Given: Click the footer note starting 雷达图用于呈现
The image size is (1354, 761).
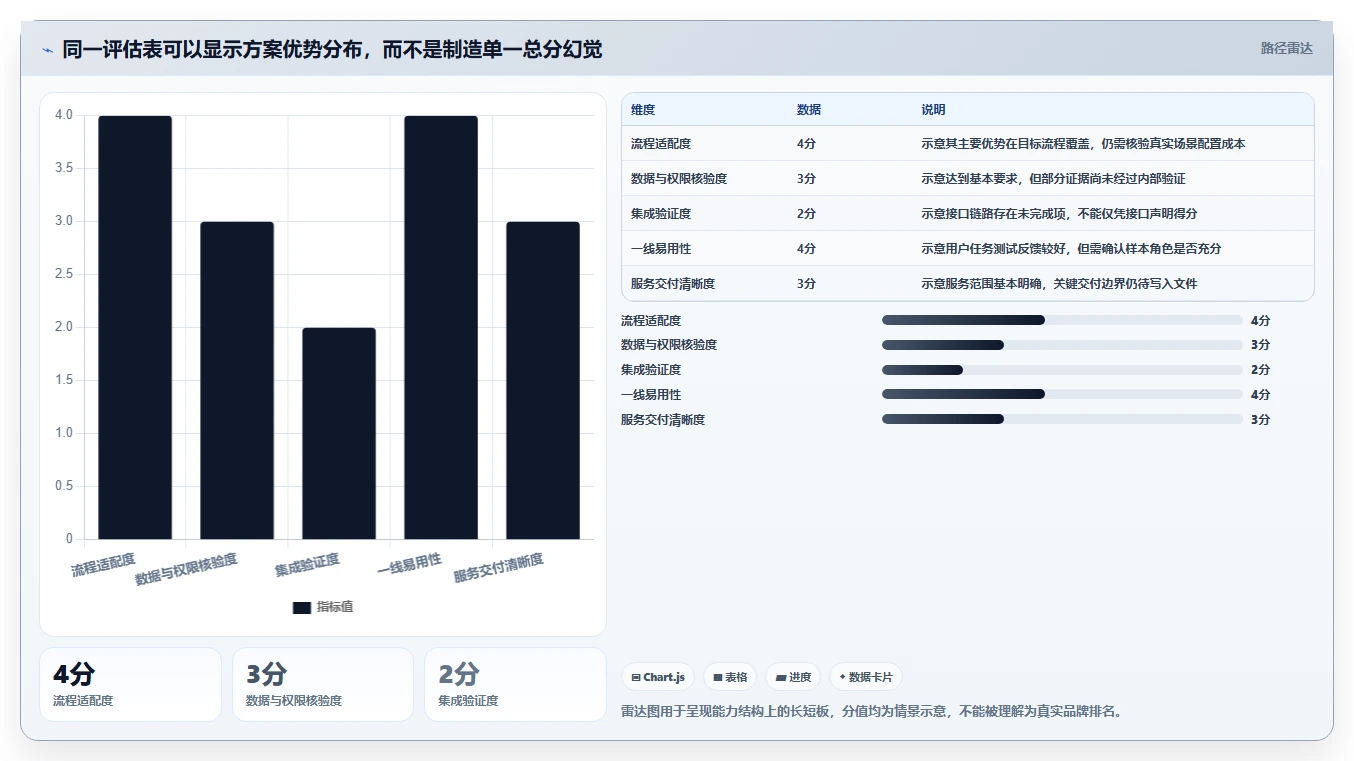Looking at the screenshot, I should pyautogui.click(x=871, y=712).
